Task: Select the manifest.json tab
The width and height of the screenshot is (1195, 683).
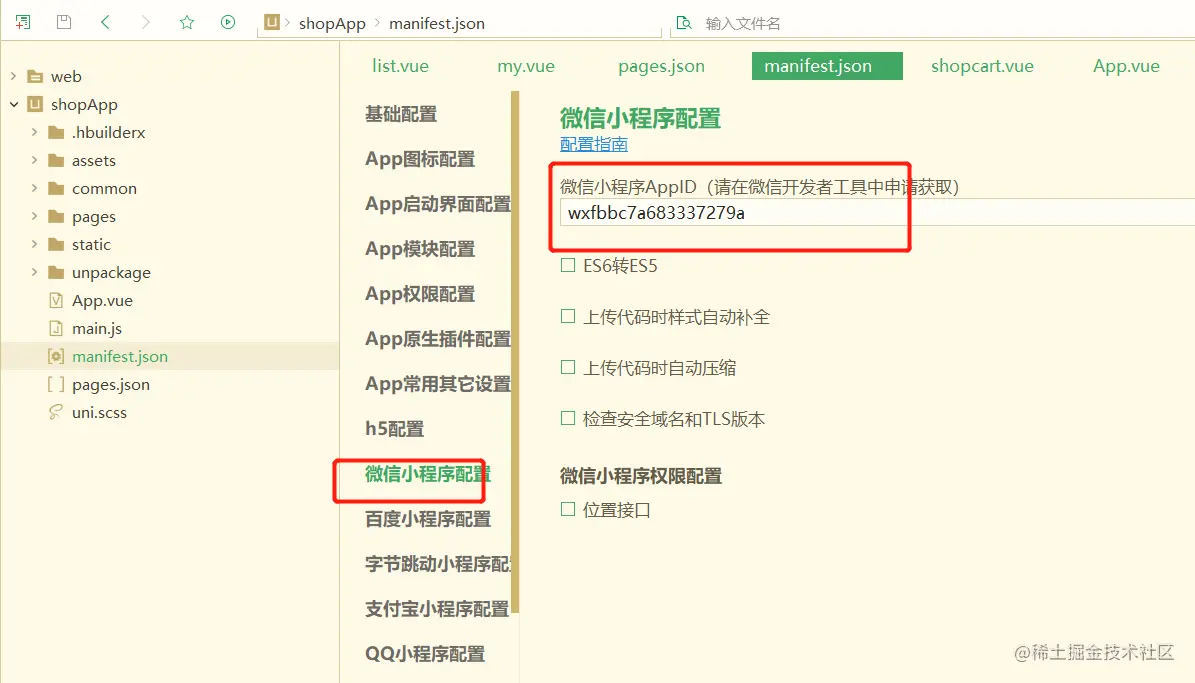Action: [x=827, y=66]
